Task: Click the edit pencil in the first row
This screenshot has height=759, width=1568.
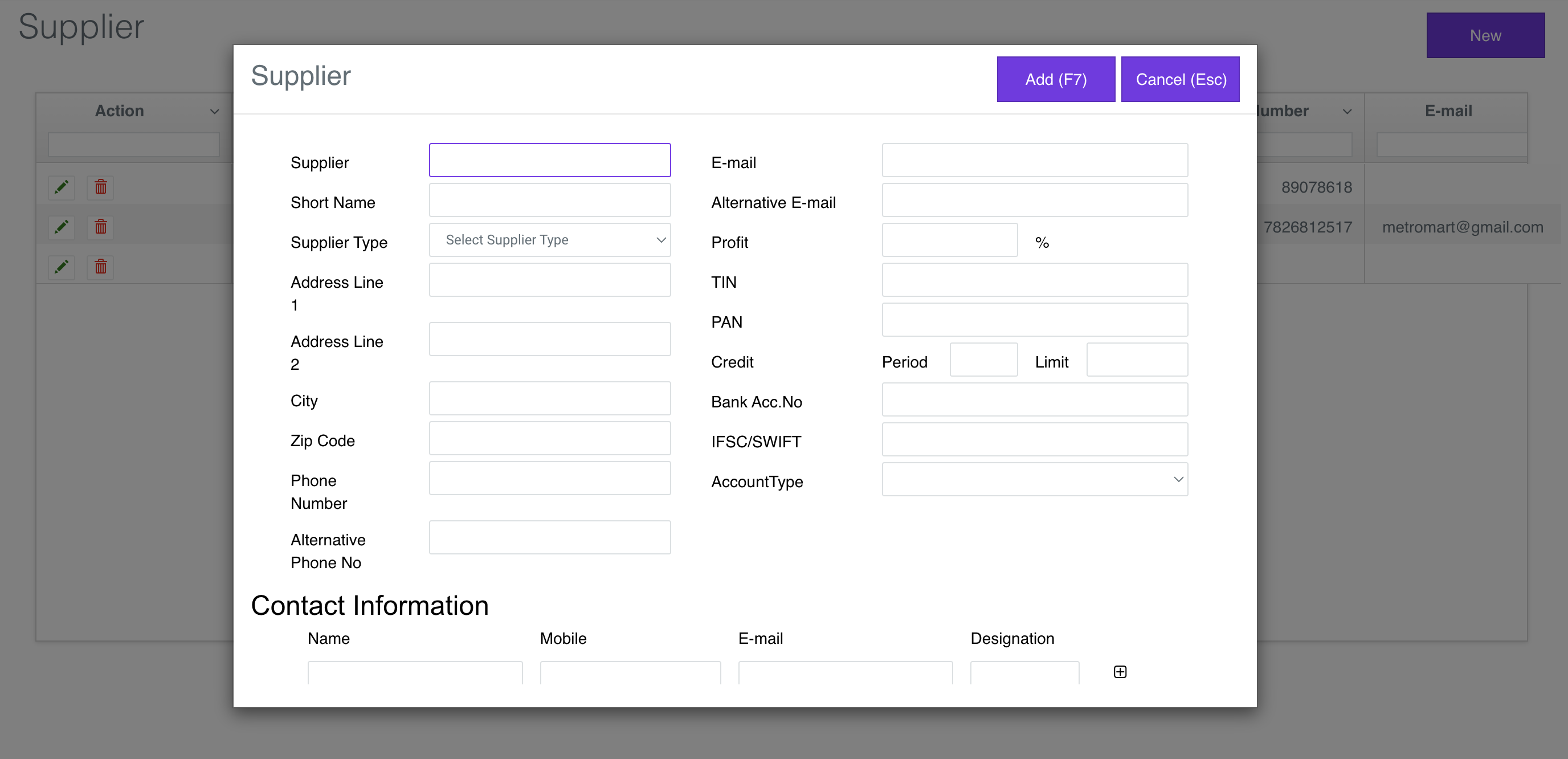Action: point(62,187)
